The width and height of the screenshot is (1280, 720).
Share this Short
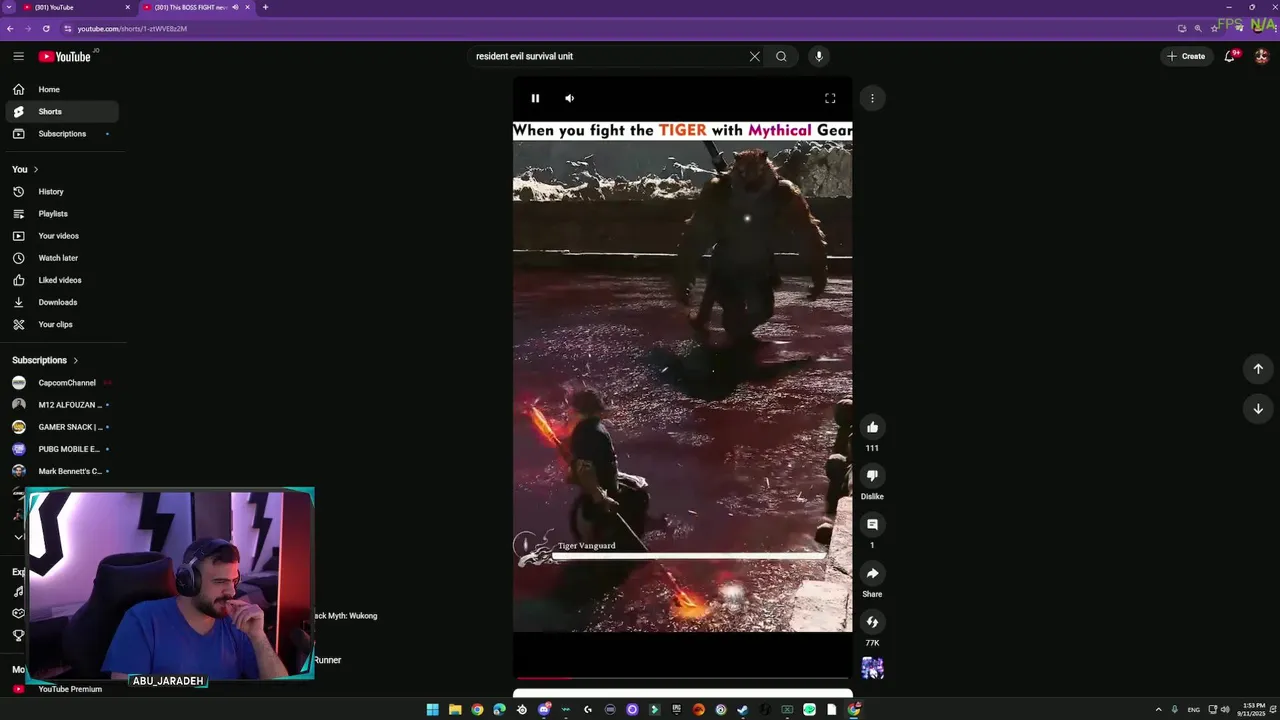pyautogui.click(x=872, y=573)
